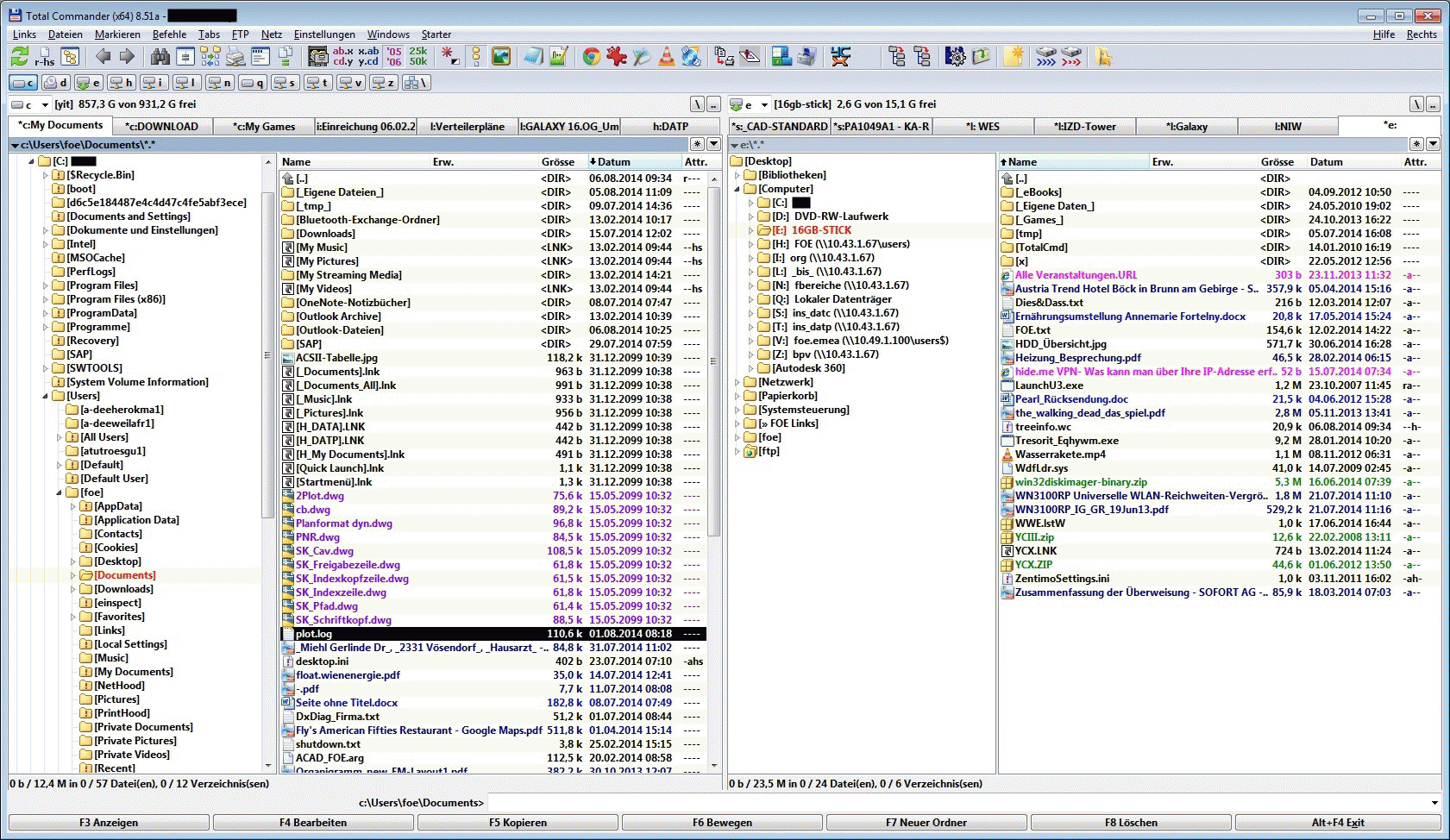Viewport: 1450px width, 840px height.
Task: Click the '05 '06 date toolbar icon
Action: (x=394, y=57)
